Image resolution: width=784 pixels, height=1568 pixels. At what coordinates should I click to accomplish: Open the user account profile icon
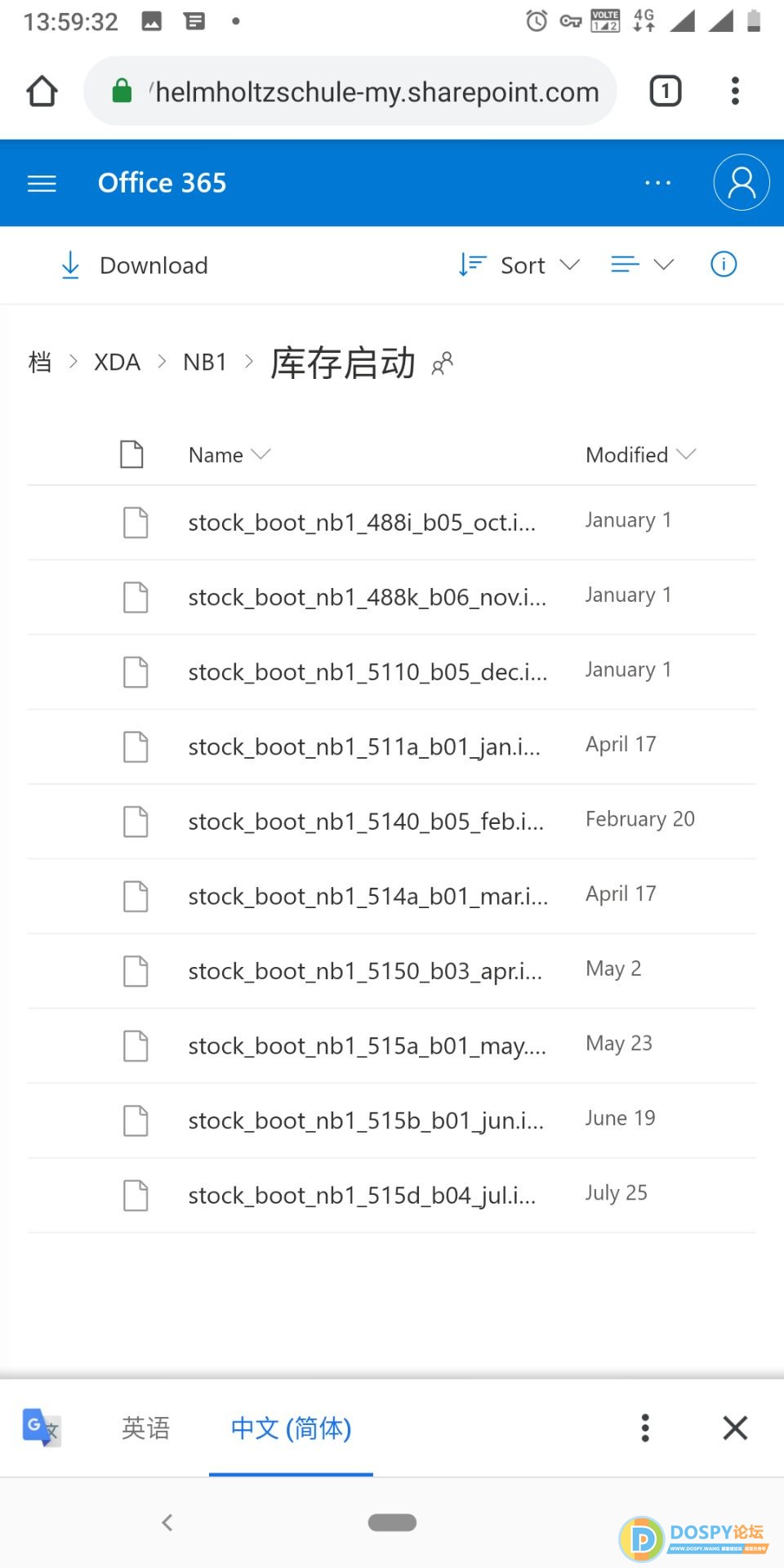pos(741,183)
